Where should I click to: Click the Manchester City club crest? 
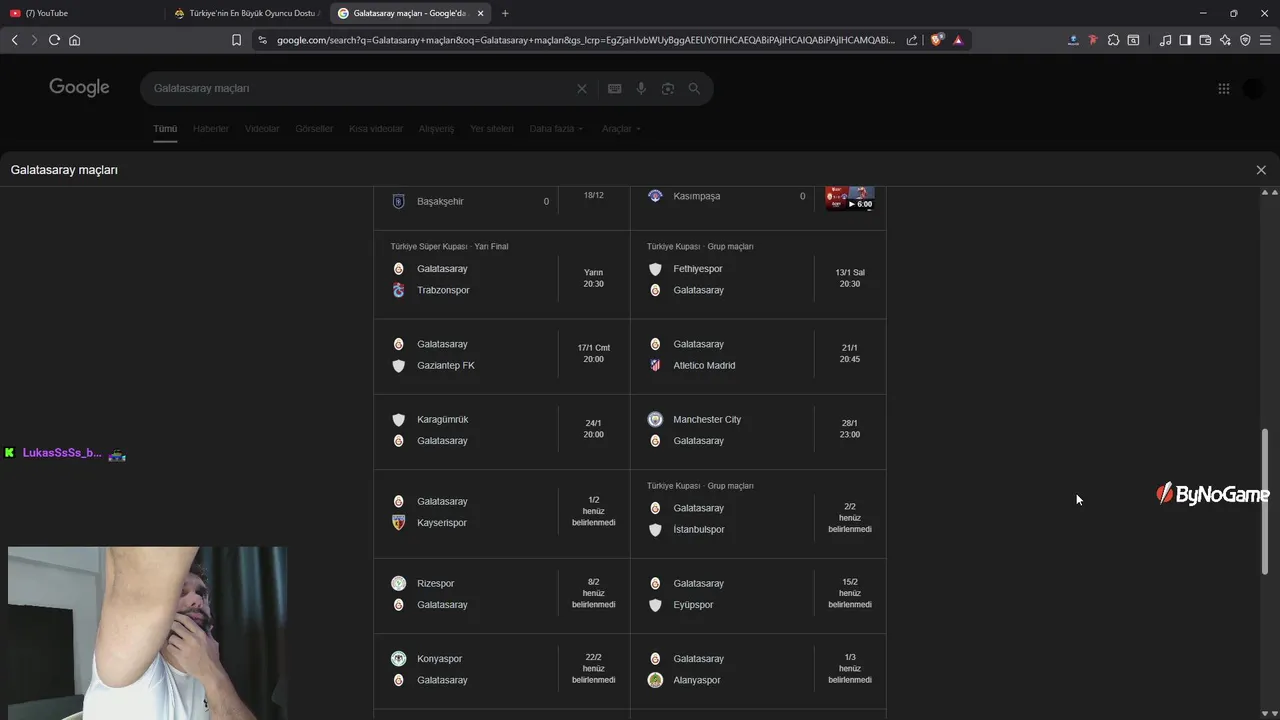(655, 420)
